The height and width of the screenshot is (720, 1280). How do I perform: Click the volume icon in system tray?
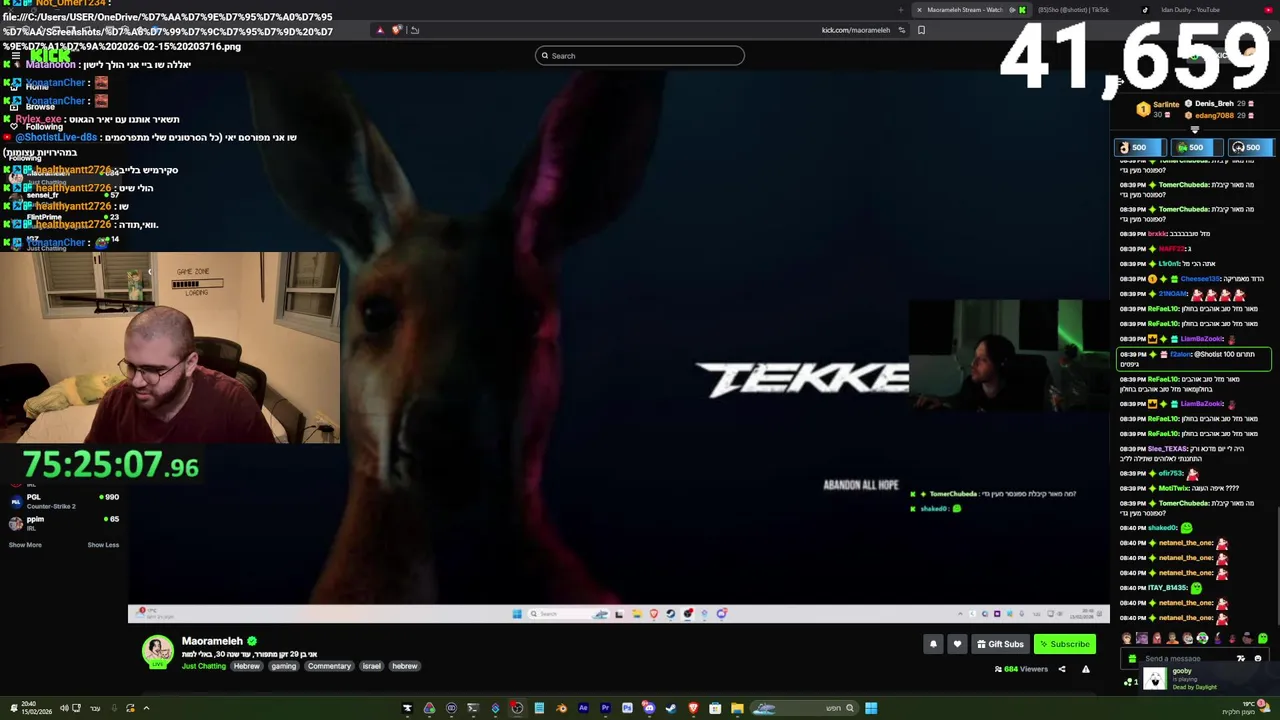pos(64,708)
